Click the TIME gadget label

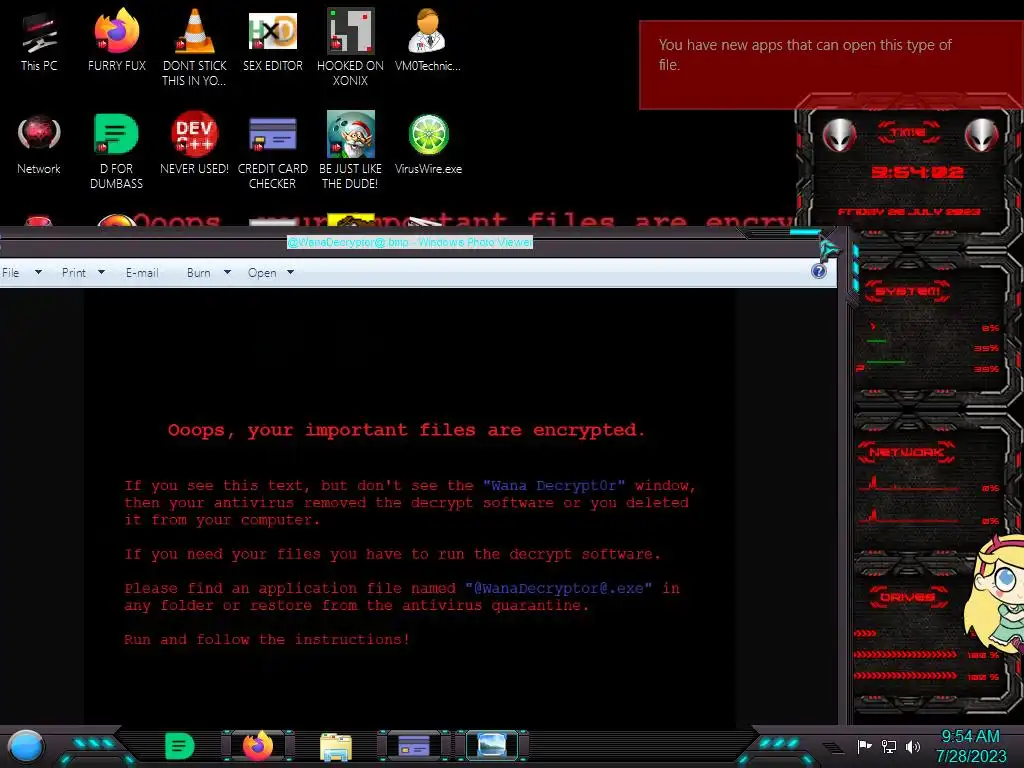908,133
